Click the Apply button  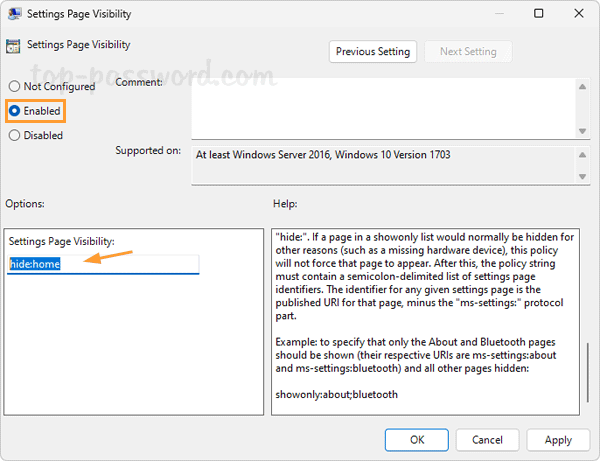558,440
